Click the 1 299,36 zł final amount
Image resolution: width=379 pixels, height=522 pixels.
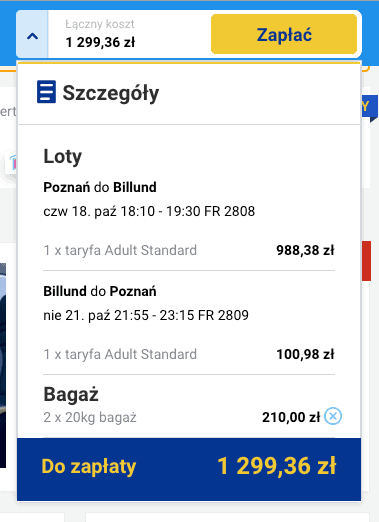pos(277,466)
